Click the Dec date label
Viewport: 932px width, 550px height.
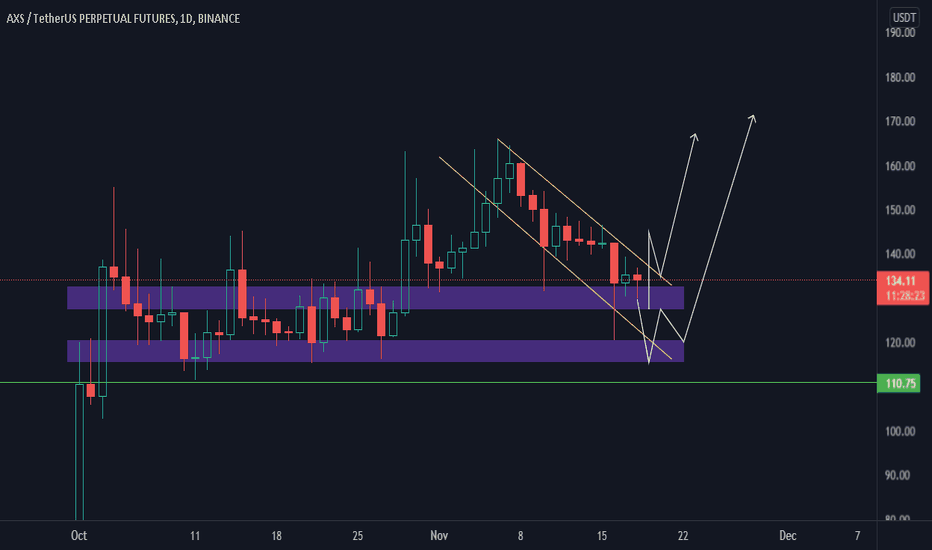coord(788,535)
